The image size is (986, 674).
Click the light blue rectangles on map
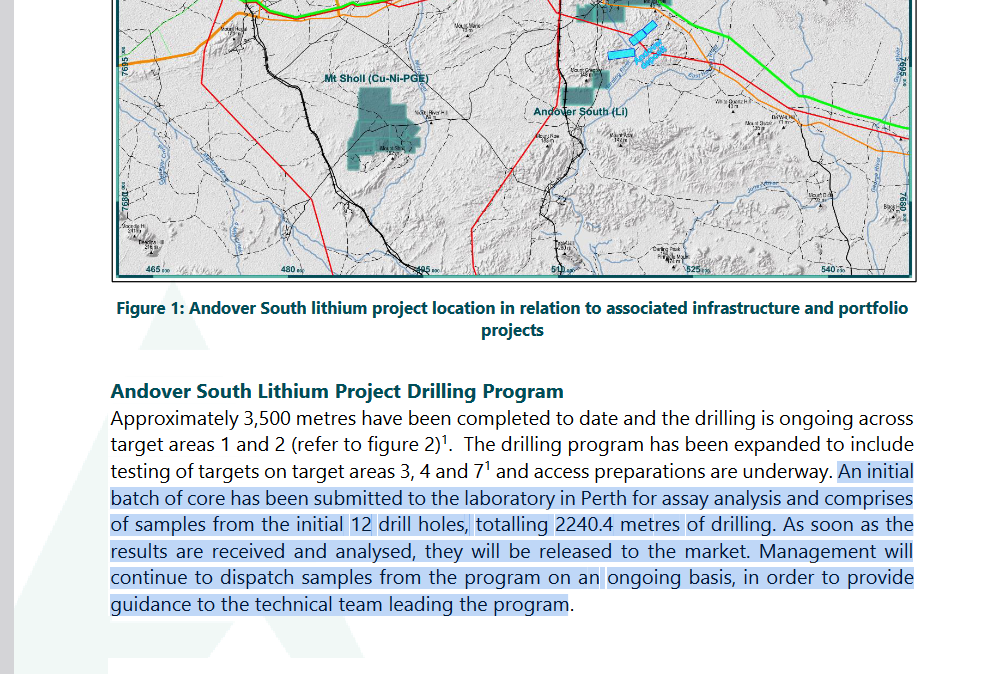pyautogui.click(x=637, y=43)
